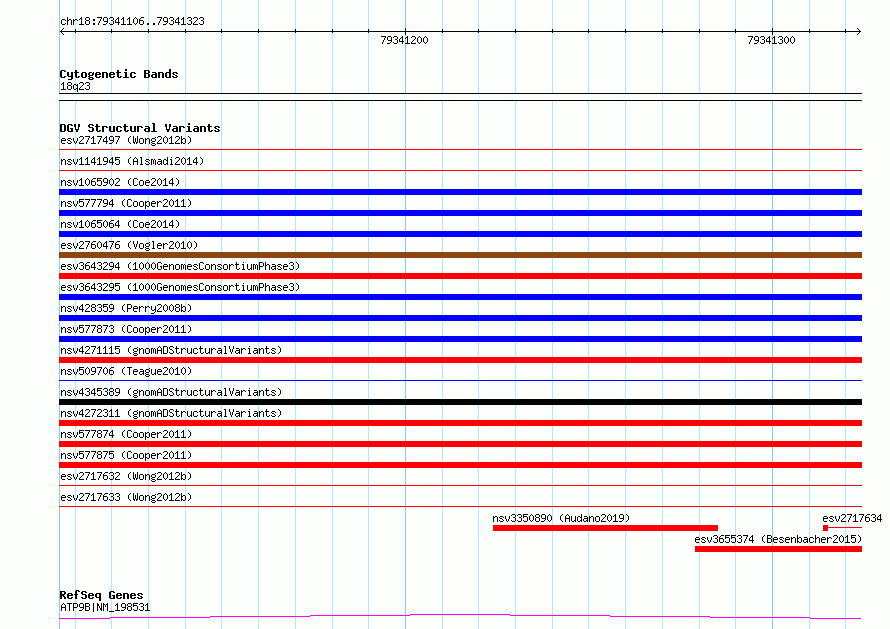890x629 pixels.
Task: Click the 79341300 ruler tick label
Action: (771, 40)
